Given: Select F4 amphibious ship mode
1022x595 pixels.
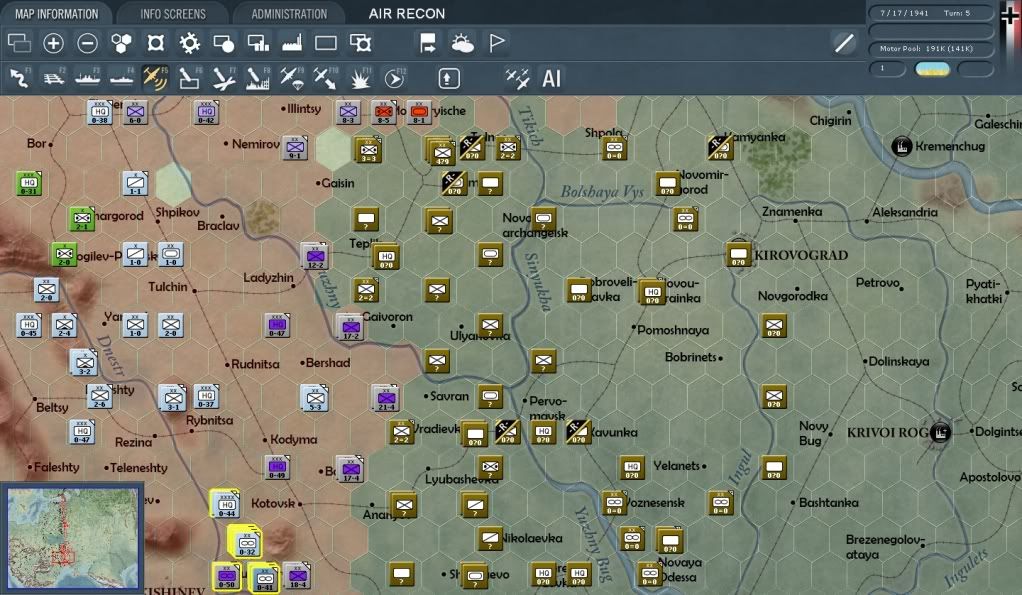Looking at the screenshot, I should (121, 78).
